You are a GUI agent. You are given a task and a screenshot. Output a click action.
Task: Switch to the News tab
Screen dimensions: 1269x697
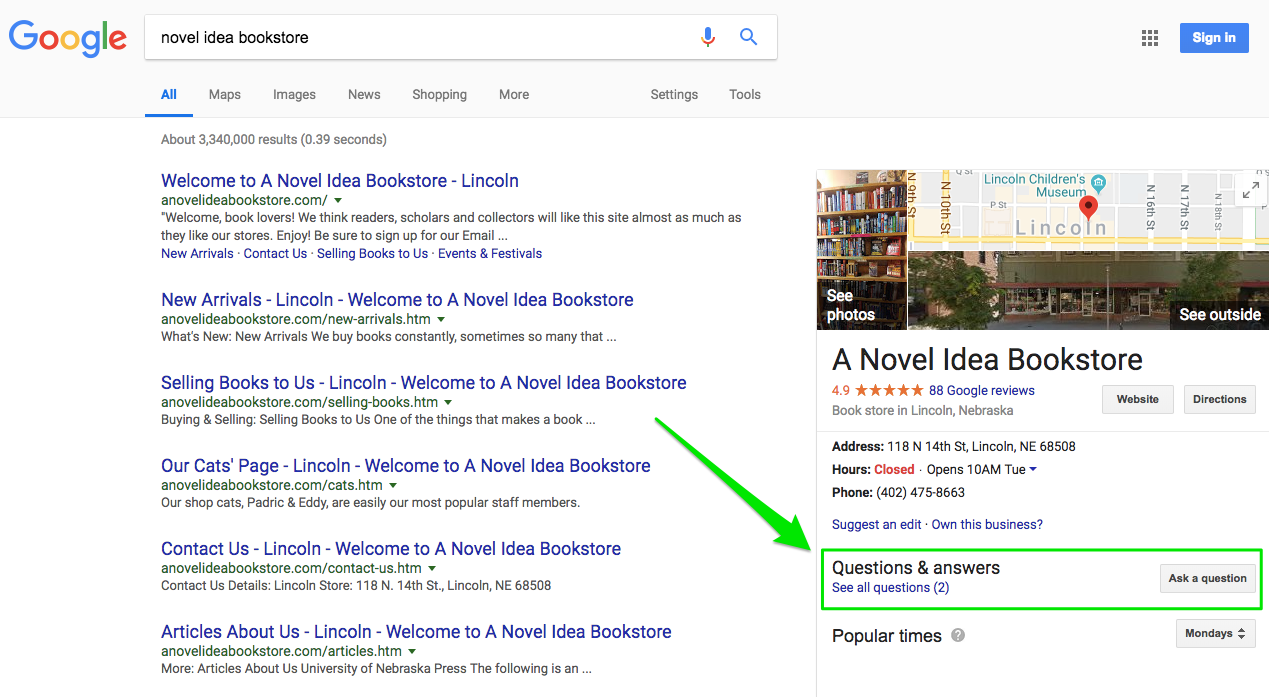[x=364, y=94]
